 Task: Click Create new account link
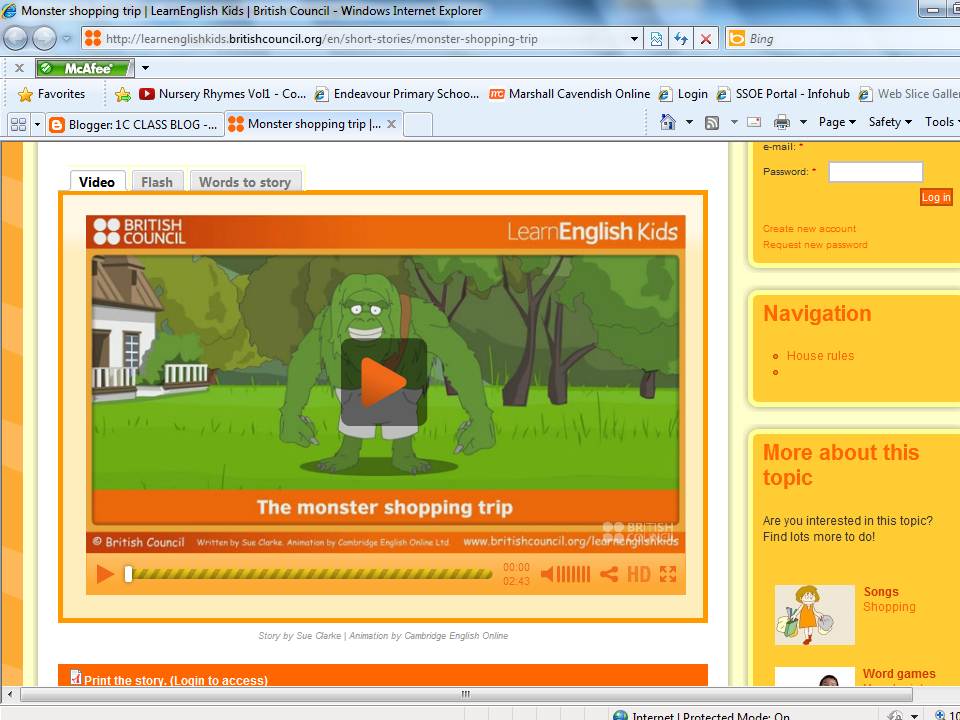[809, 228]
